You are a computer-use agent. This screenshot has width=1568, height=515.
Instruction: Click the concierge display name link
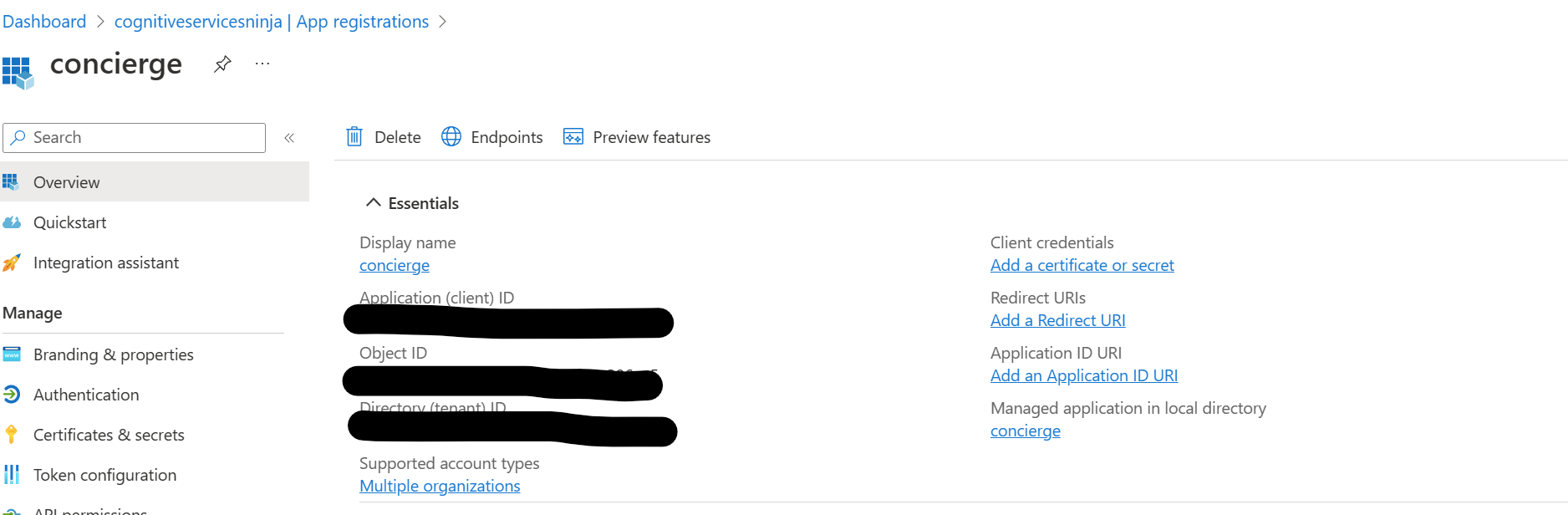pyautogui.click(x=395, y=266)
